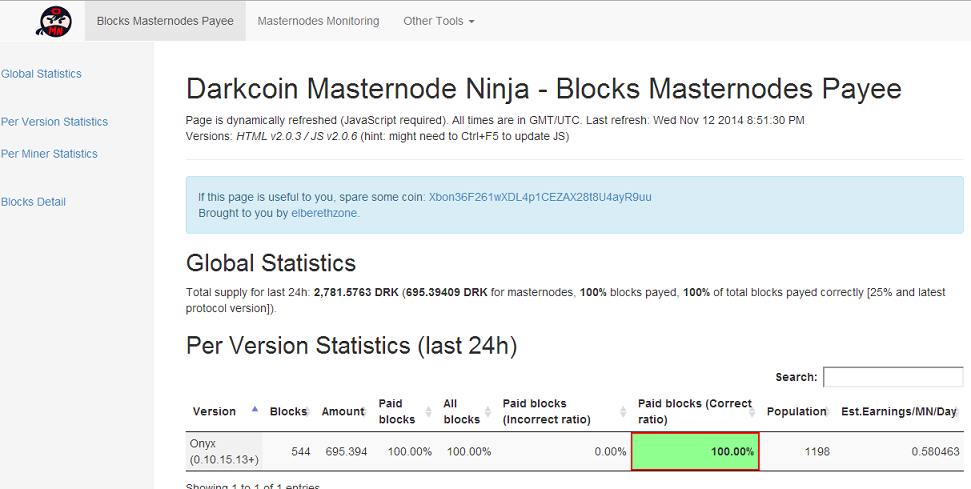Jump to Per Miner Statistics link
971x489 pixels.
(49, 154)
